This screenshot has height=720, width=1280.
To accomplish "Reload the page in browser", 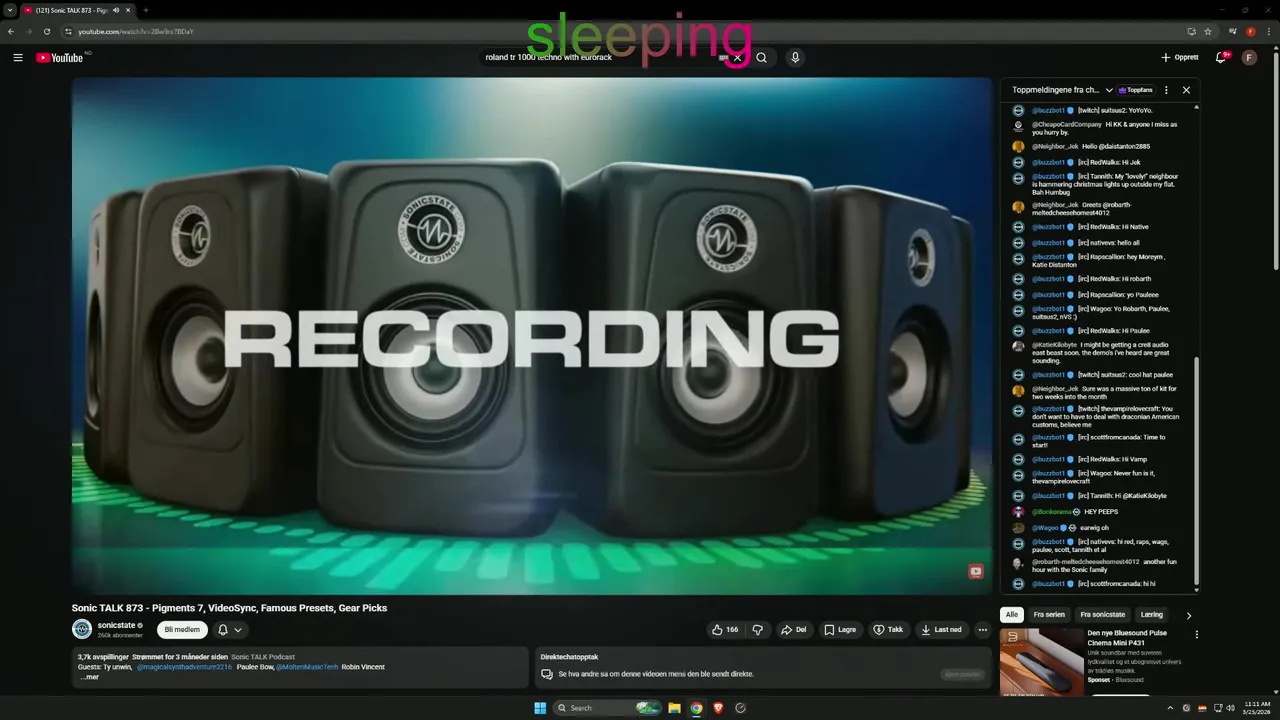I will pyautogui.click(x=46, y=31).
